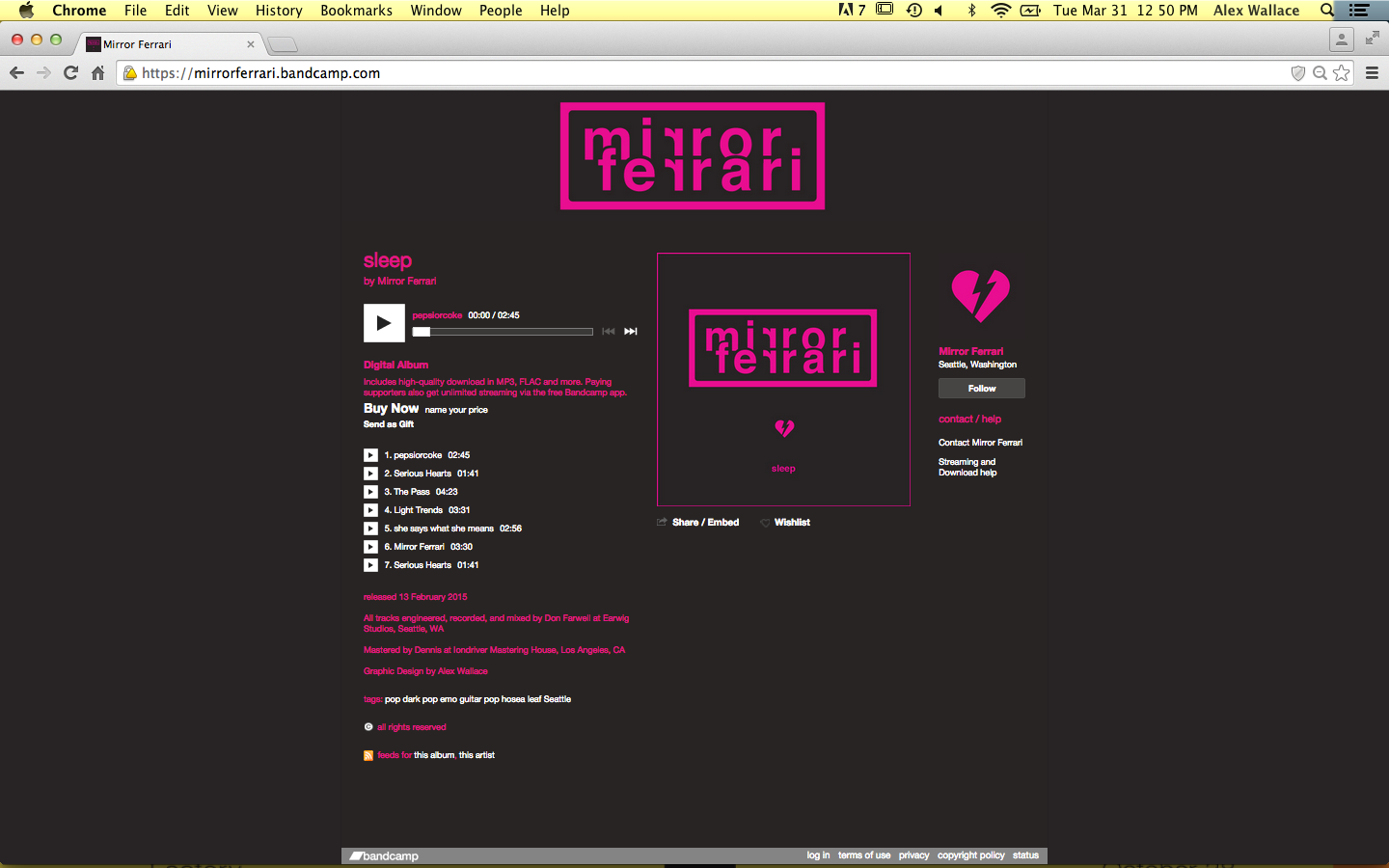Open status link in footer
The image size is (1389, 868).
point(1025,855)
